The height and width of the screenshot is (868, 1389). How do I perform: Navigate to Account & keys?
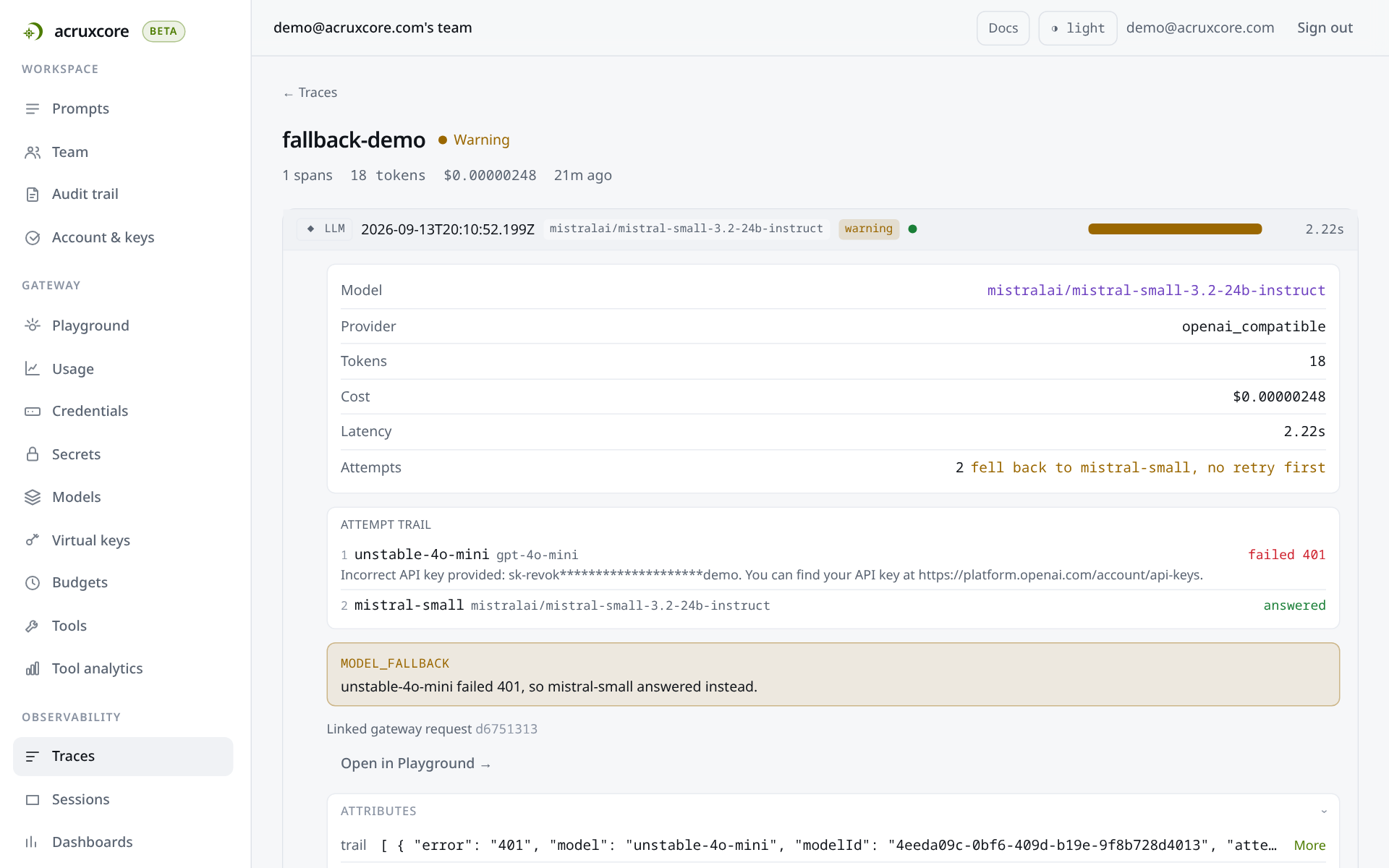[x=123, y=237]
